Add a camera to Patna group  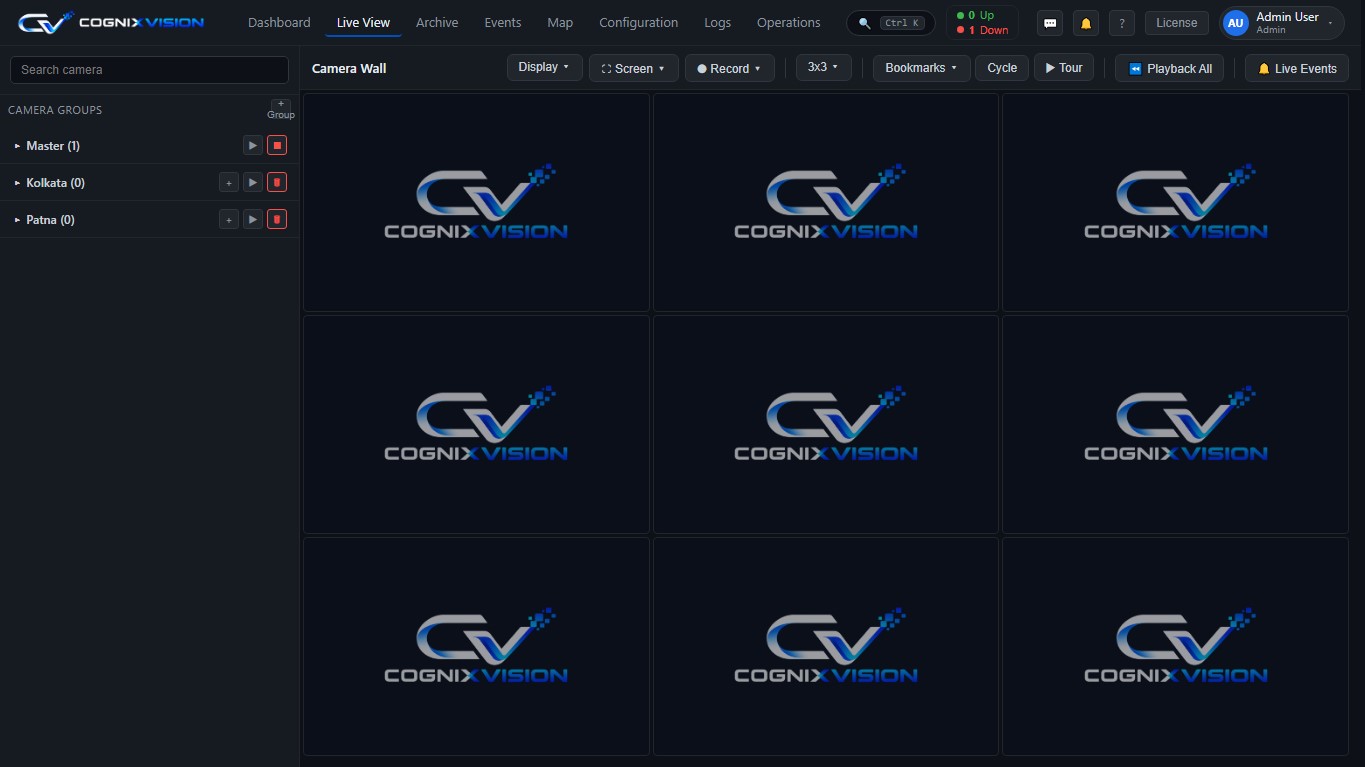(229, 220)
